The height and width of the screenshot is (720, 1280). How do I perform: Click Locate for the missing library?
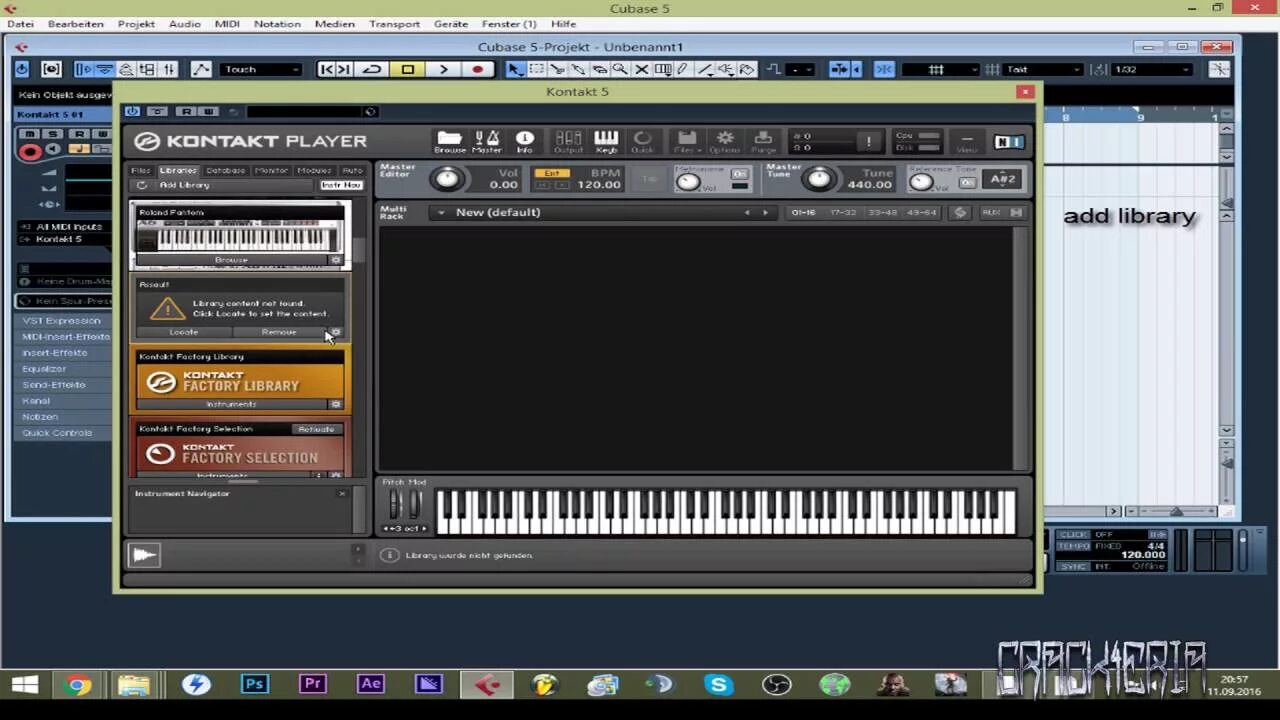click(183, 332)
